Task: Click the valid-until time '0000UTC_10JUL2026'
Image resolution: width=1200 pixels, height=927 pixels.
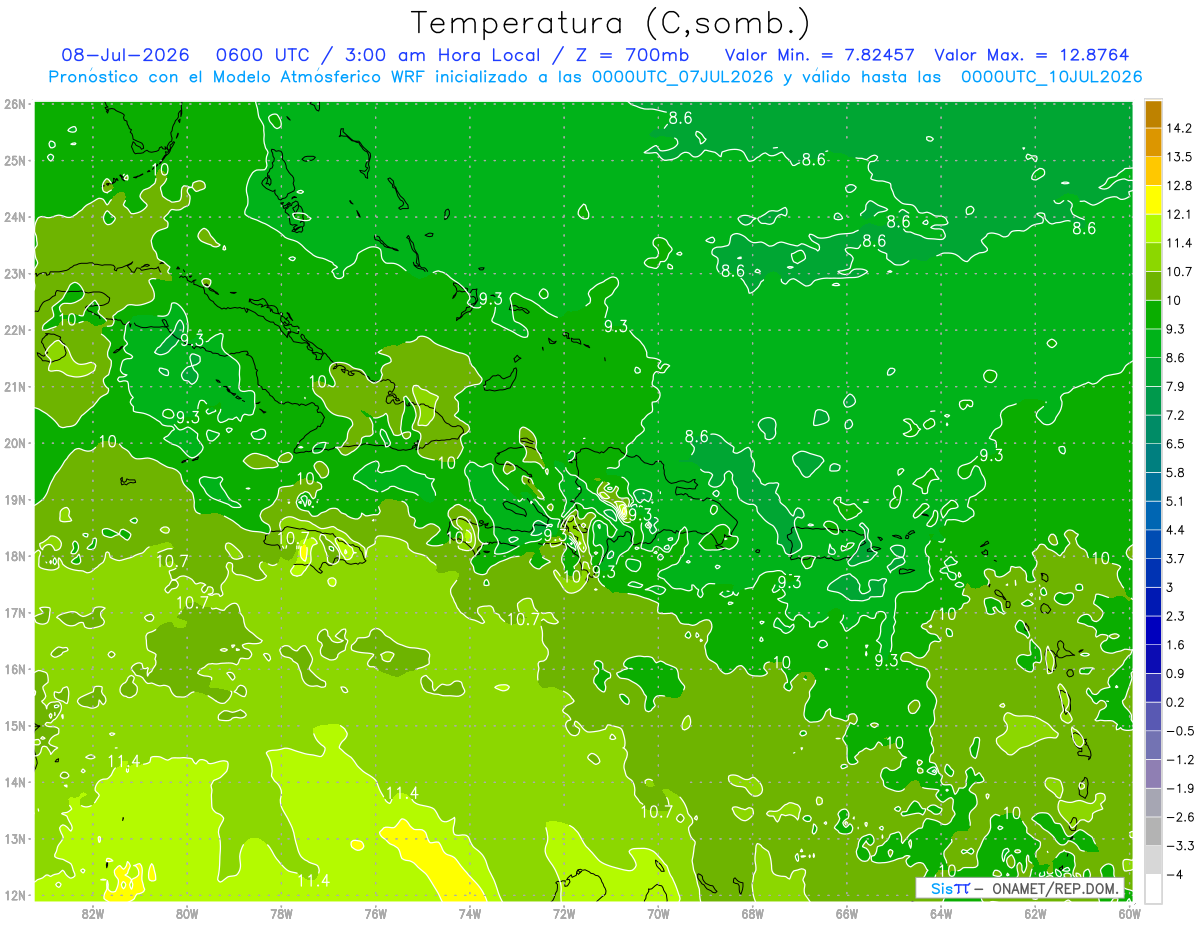Action: pos(1052,77)
